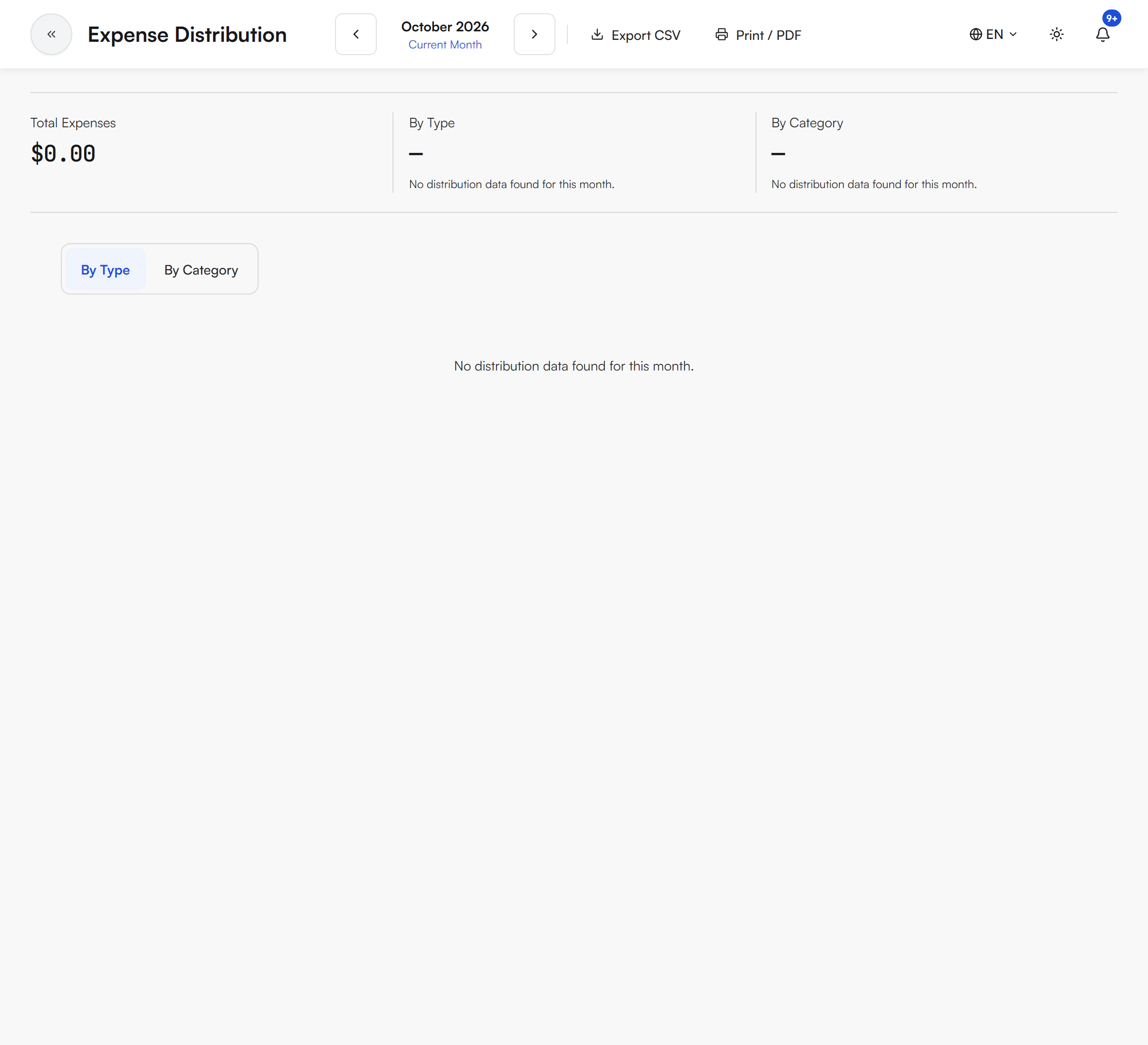The width and height of the screenshot is (1148, 1045).
Task: Open Print / PDF option
Action: [x=758, y=35]
